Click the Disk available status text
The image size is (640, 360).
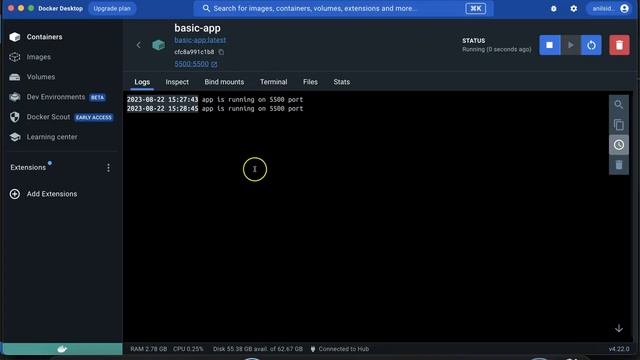pyautogui.click(x=258, y=349)
